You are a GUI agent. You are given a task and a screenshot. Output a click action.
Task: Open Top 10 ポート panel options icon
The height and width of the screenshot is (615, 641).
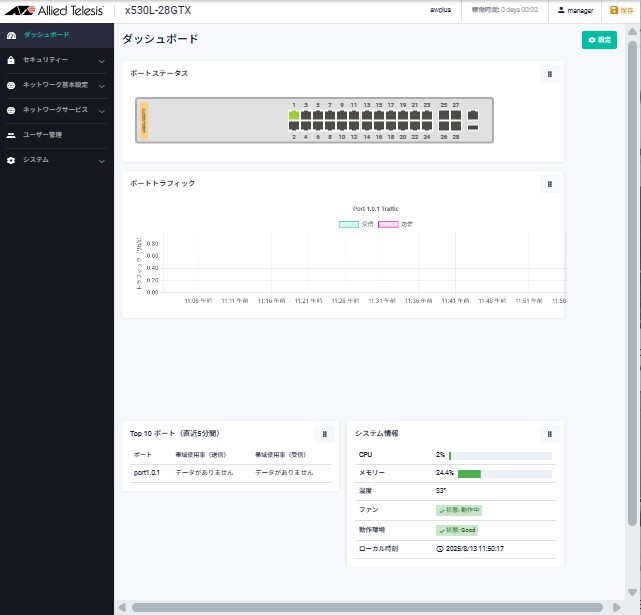coord(325,434)
